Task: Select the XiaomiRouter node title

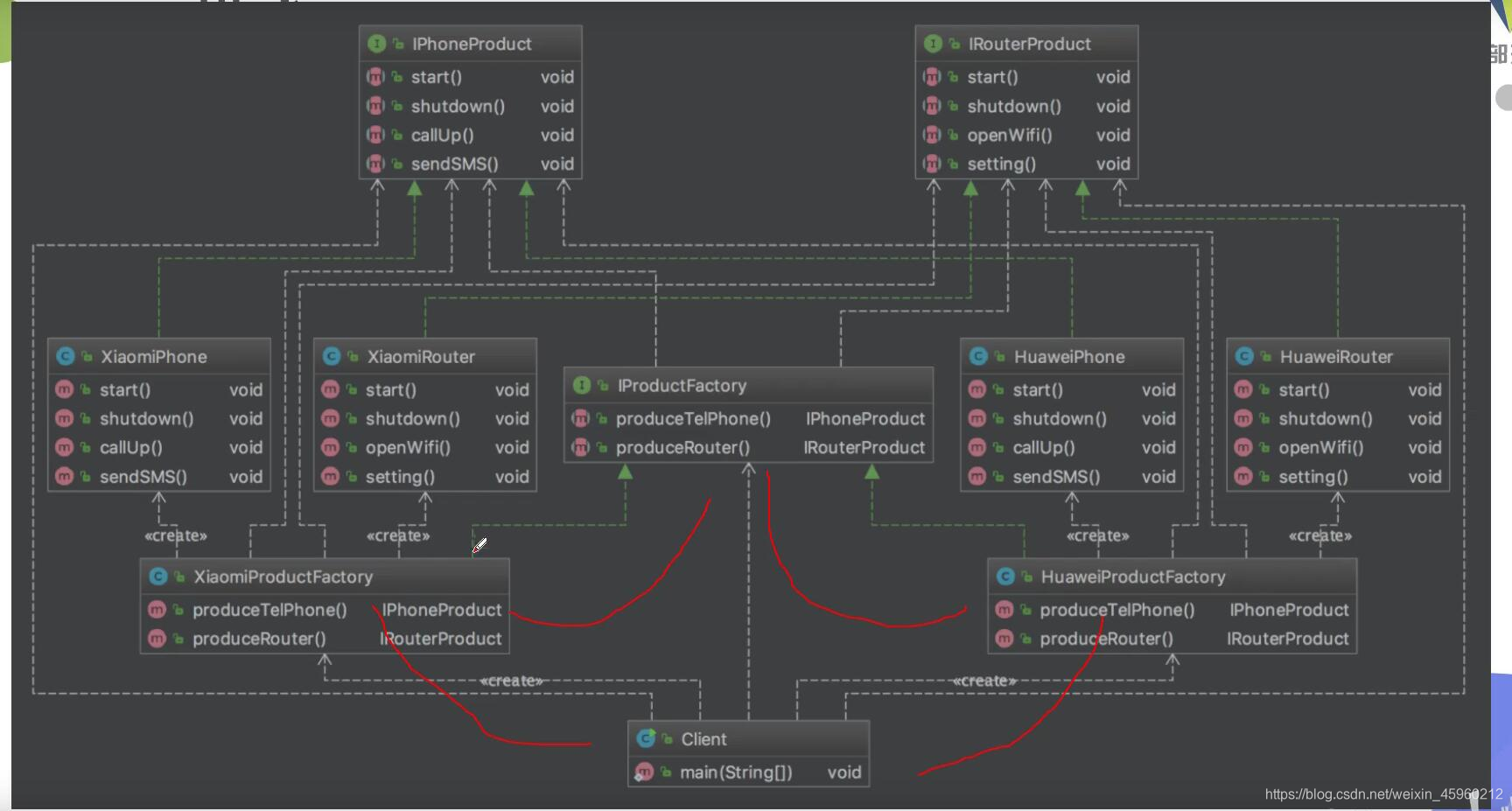Action: tap(421, 357)
